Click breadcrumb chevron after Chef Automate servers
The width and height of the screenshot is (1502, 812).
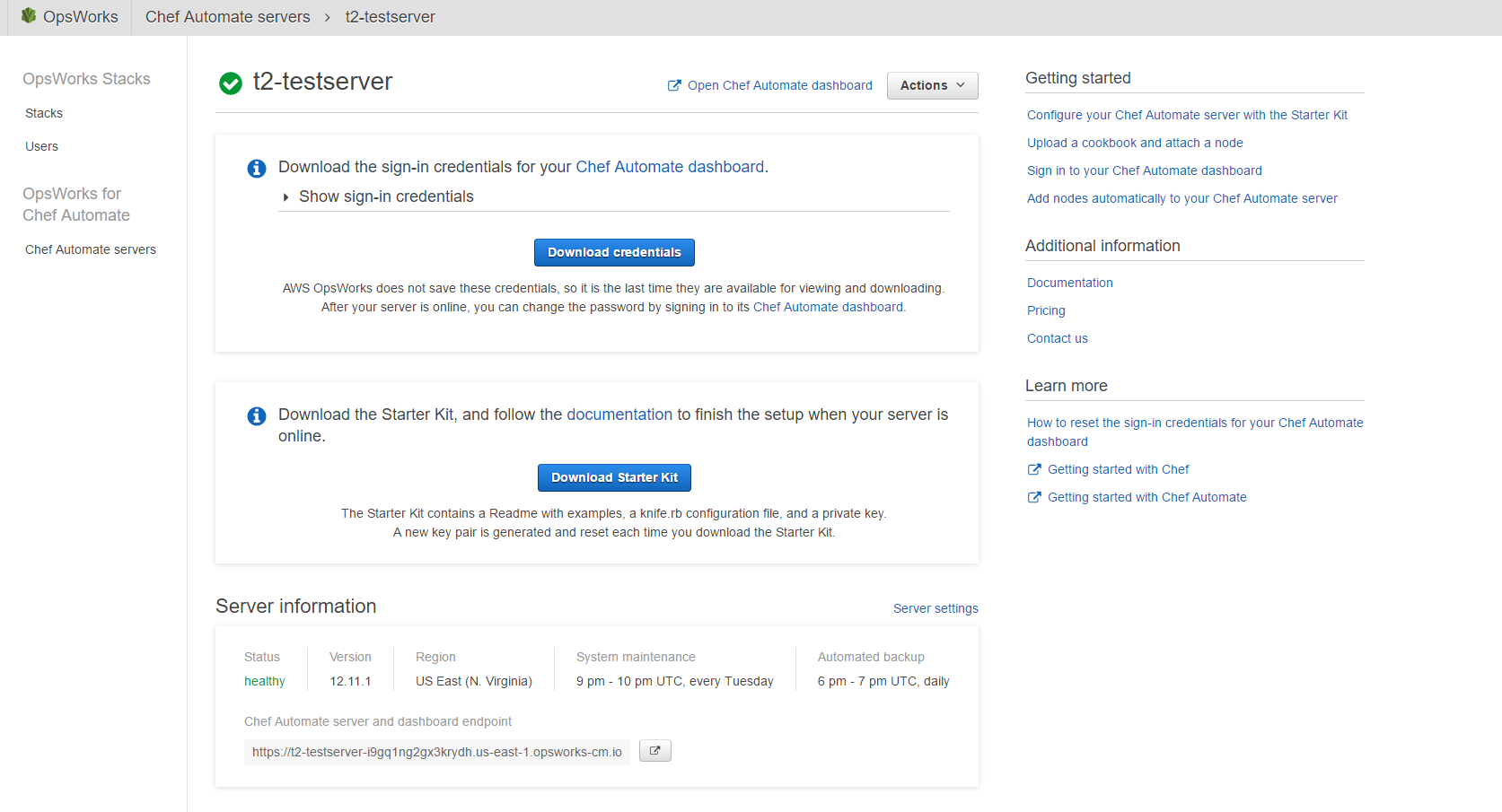pos(328,17)
